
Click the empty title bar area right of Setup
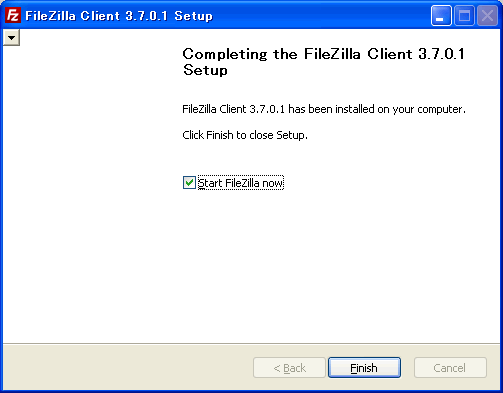coord(320,15)
